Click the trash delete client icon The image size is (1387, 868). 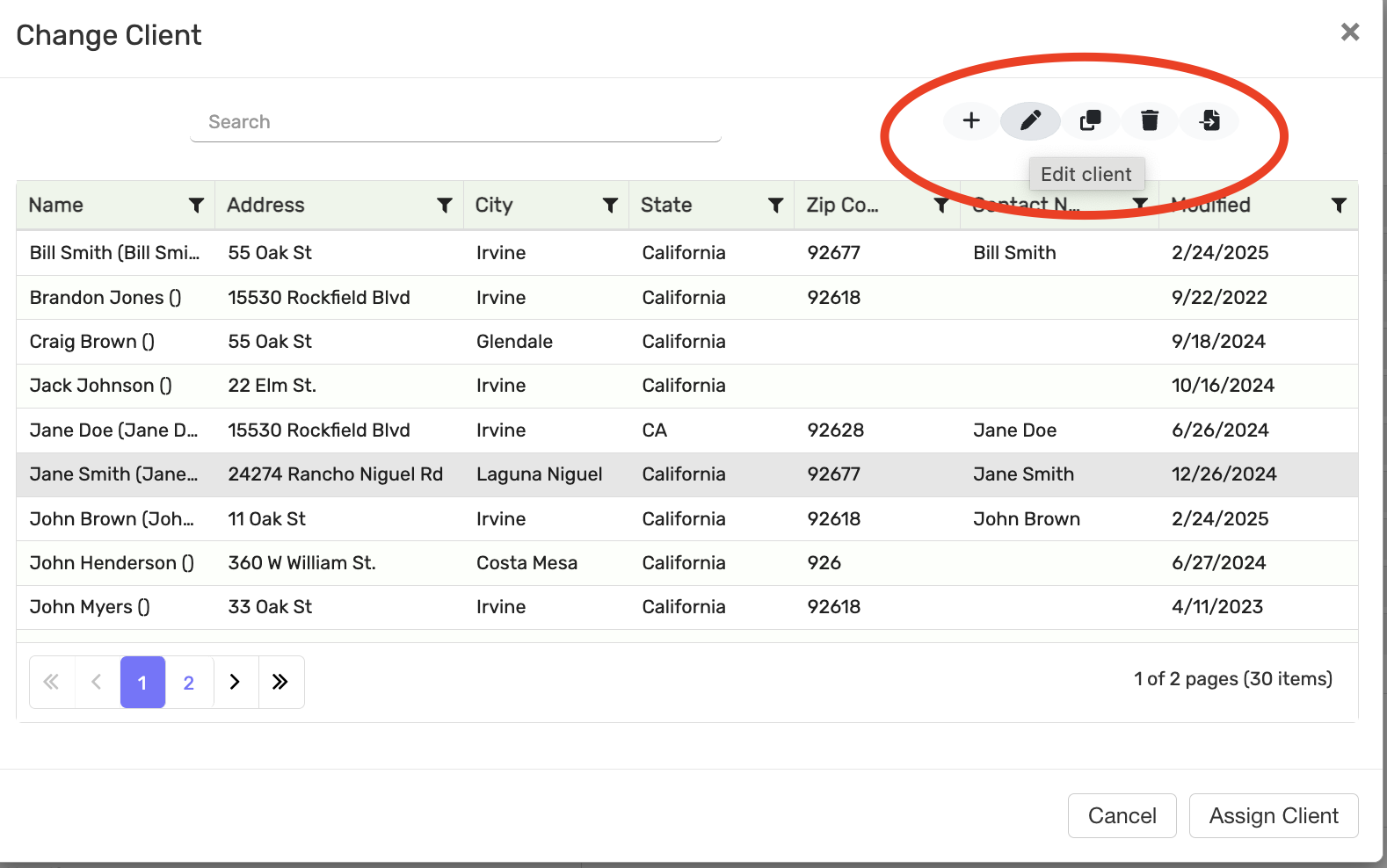[1150, 120]
